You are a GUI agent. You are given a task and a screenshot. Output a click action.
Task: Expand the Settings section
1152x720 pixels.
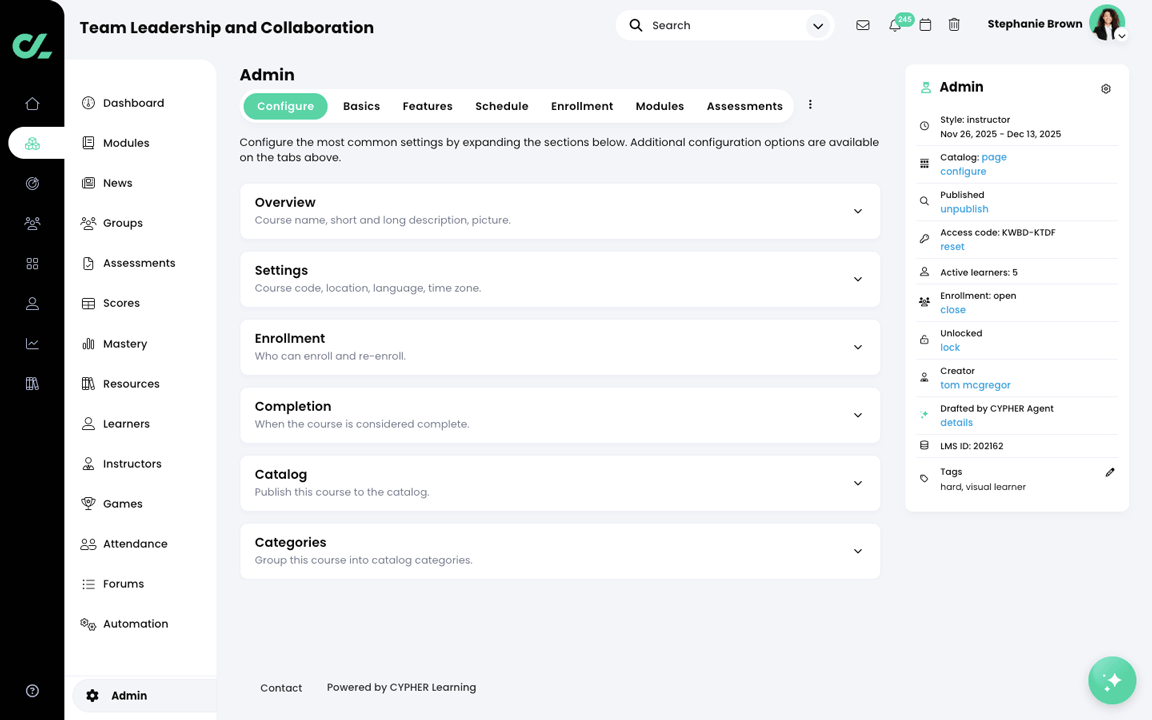coord(560,279)
